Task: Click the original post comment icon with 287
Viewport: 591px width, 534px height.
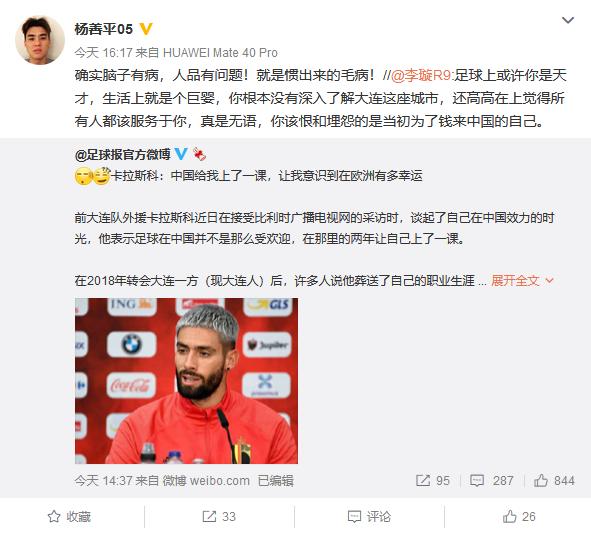Action: tap(491, 480)
